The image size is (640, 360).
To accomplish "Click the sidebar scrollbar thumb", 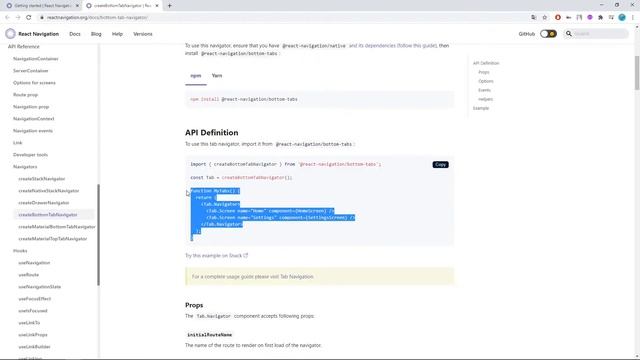I will [x=98, y=235].
